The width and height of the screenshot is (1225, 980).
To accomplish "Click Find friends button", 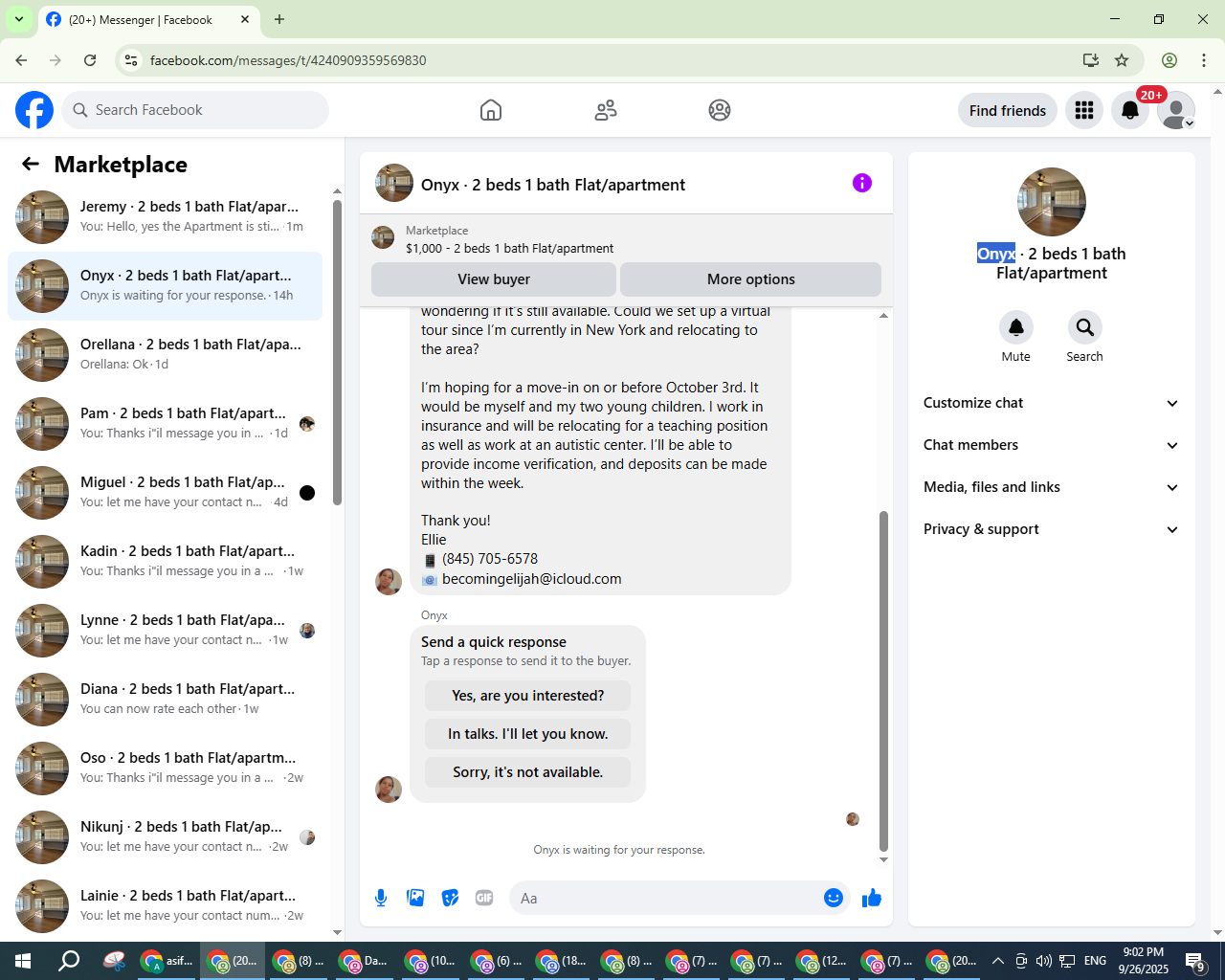I will pyautogui.click(x=1008, y=110).
